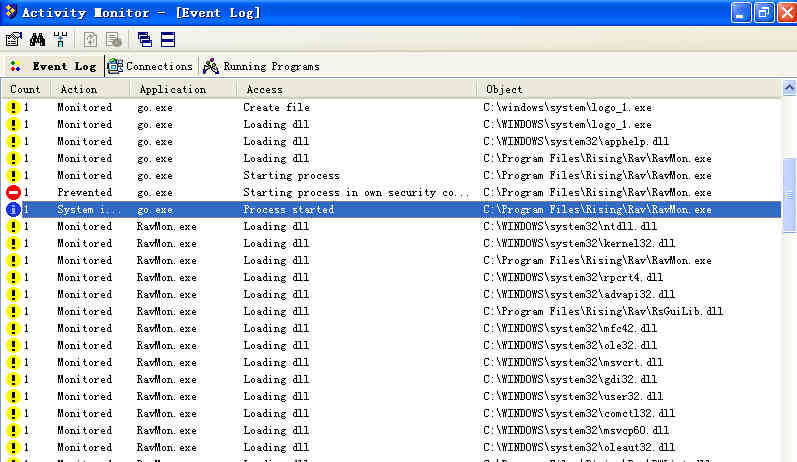Restore down the Activity Monitor window
This screenshot has width=797, height=462.
pos(764,12)
